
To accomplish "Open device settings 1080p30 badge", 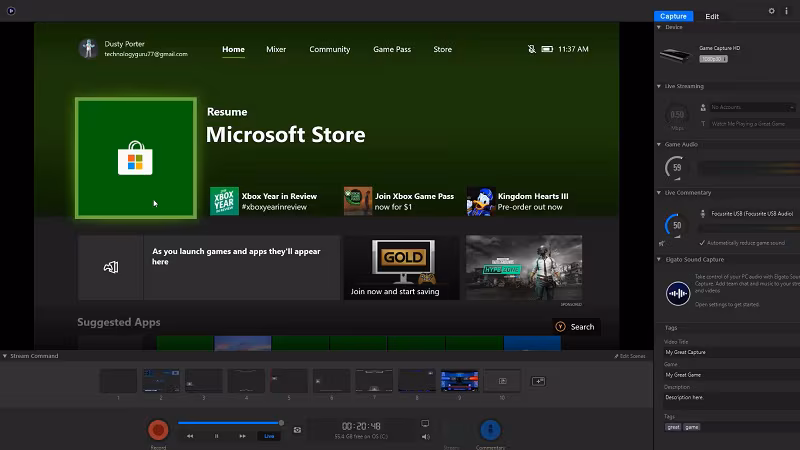I will pos(713,59).
